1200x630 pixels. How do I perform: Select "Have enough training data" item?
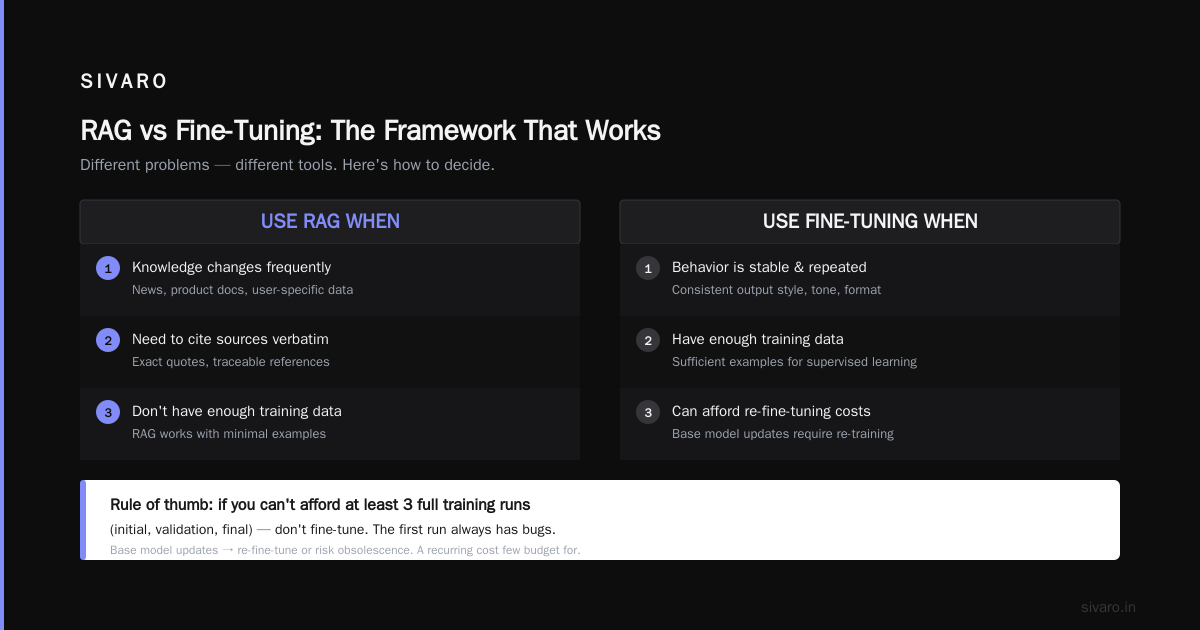870,352
